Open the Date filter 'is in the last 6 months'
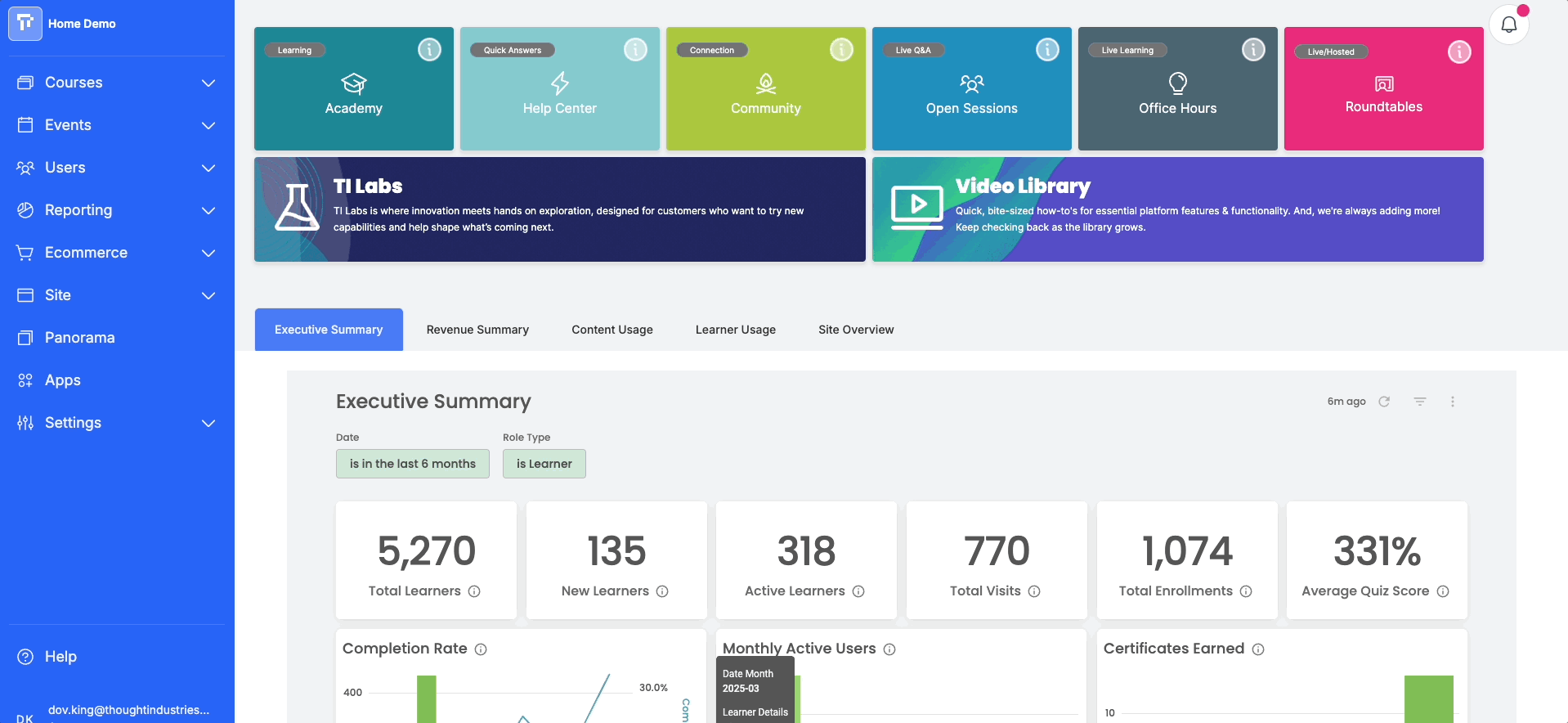 [413, 464]
